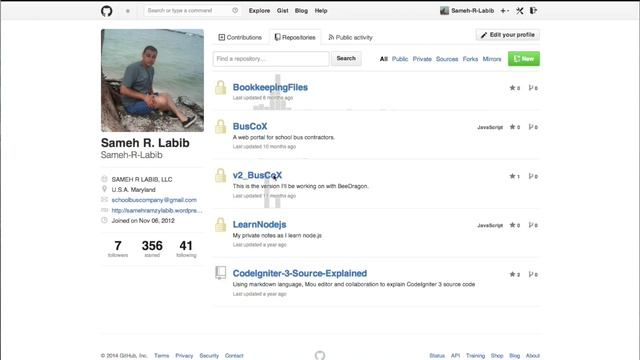Open the Contact footer link
Viewport: 640px width, 360px height.
(234, 356)
